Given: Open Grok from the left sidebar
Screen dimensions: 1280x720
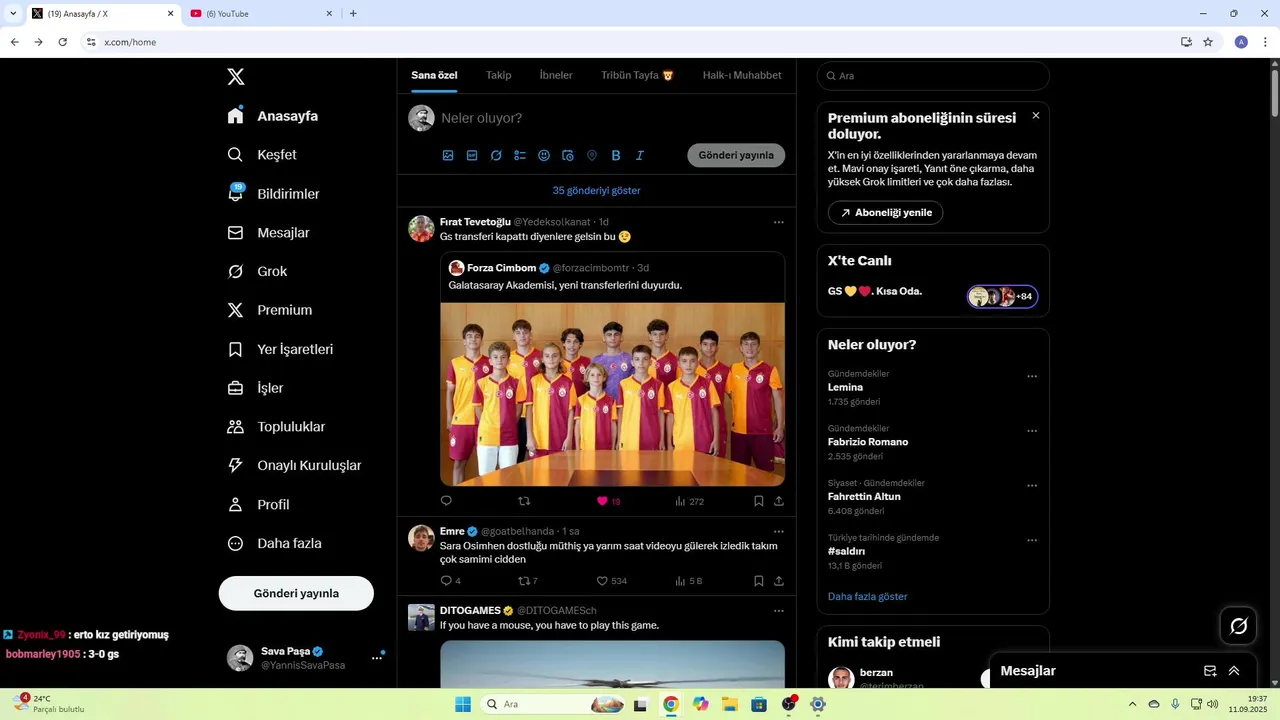Looking at the screenshot, I should [x=257, y=272].
